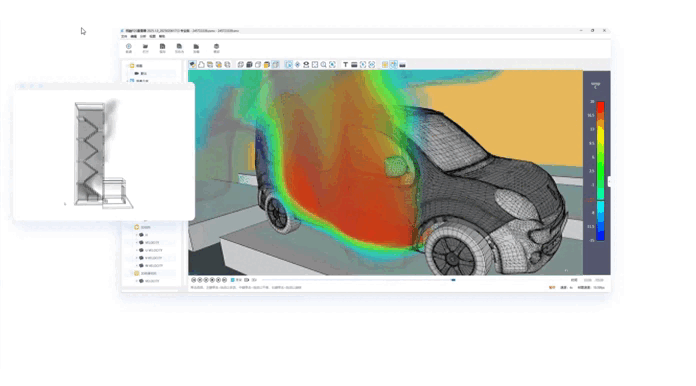This screenshot has height=386, width=696.
Task: Click the magnifier zoom tool icon
Action: (324, 65)
